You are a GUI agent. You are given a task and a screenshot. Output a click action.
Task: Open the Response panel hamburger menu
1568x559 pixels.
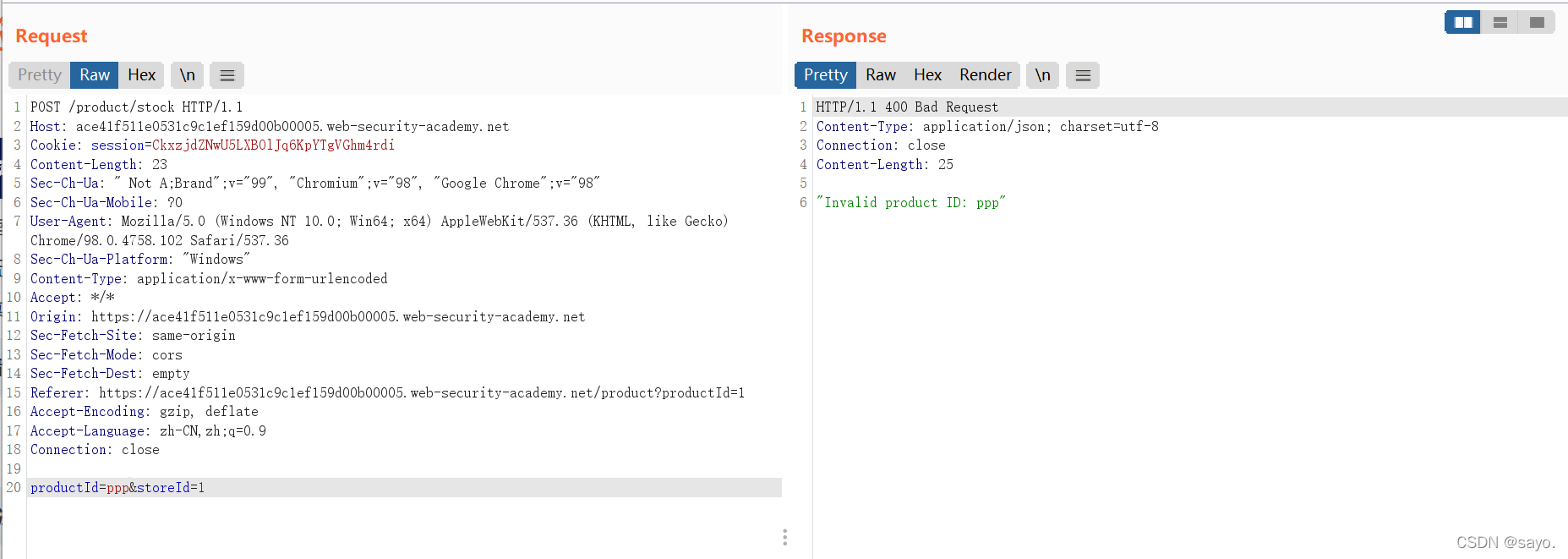tap(1083, 75)
